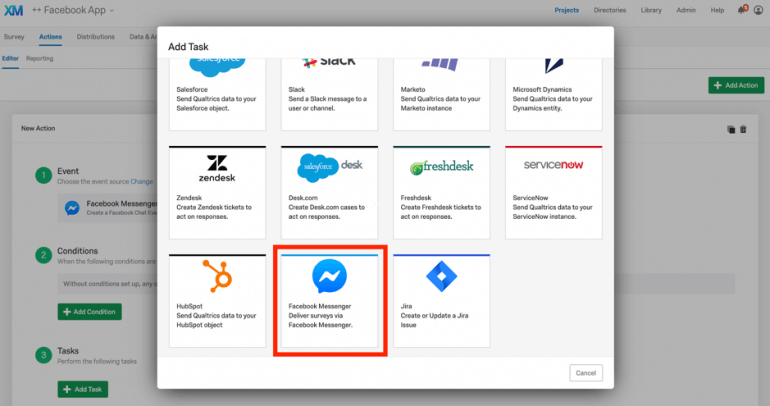Open the notifications bell
This screenshot has height=406, width=770.
pyautogui.click(x=742, y=9)
